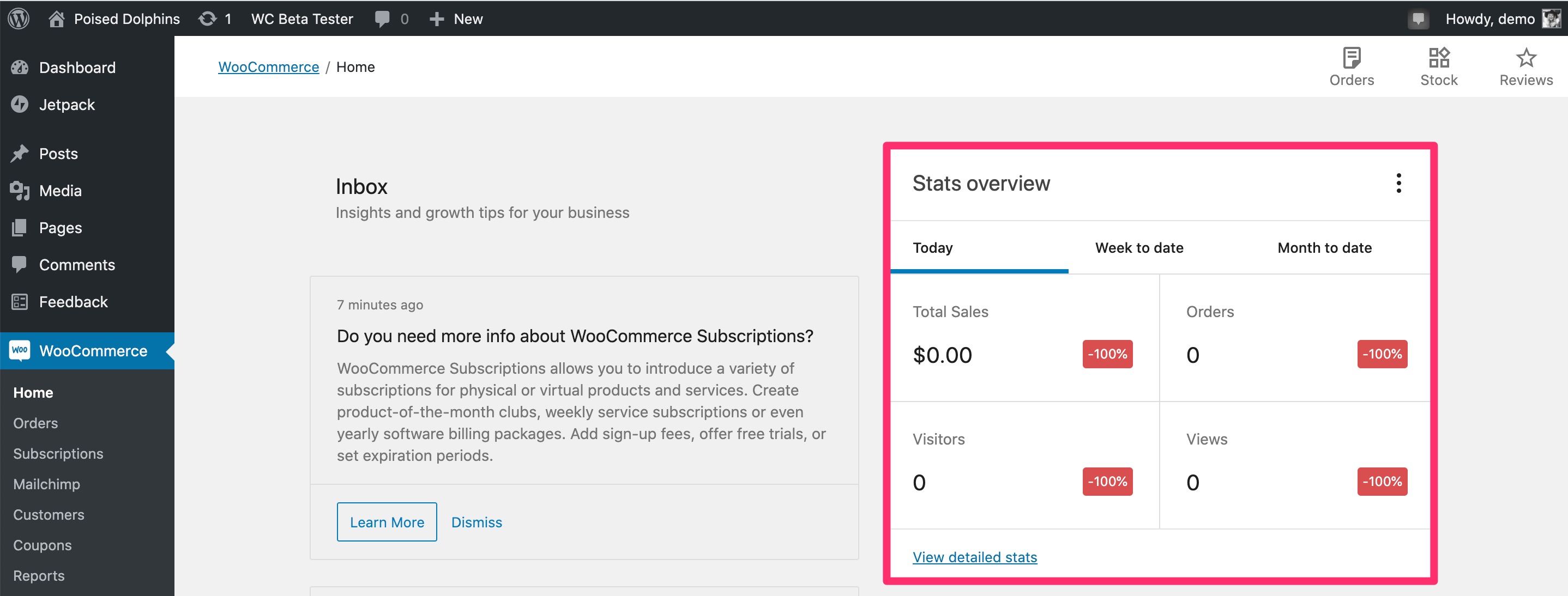Click the demo user avatar

point(1551,19)
